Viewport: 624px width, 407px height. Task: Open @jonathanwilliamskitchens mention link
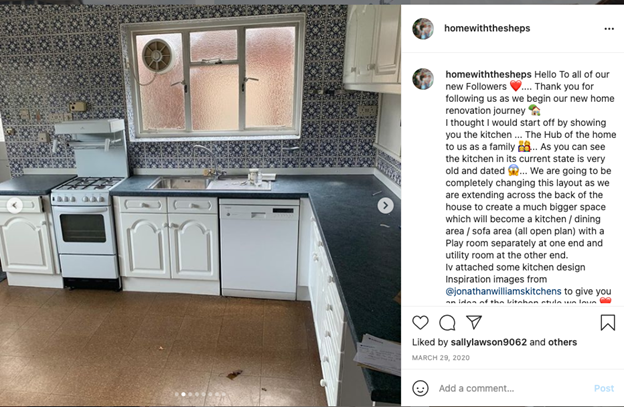(503, 291)
